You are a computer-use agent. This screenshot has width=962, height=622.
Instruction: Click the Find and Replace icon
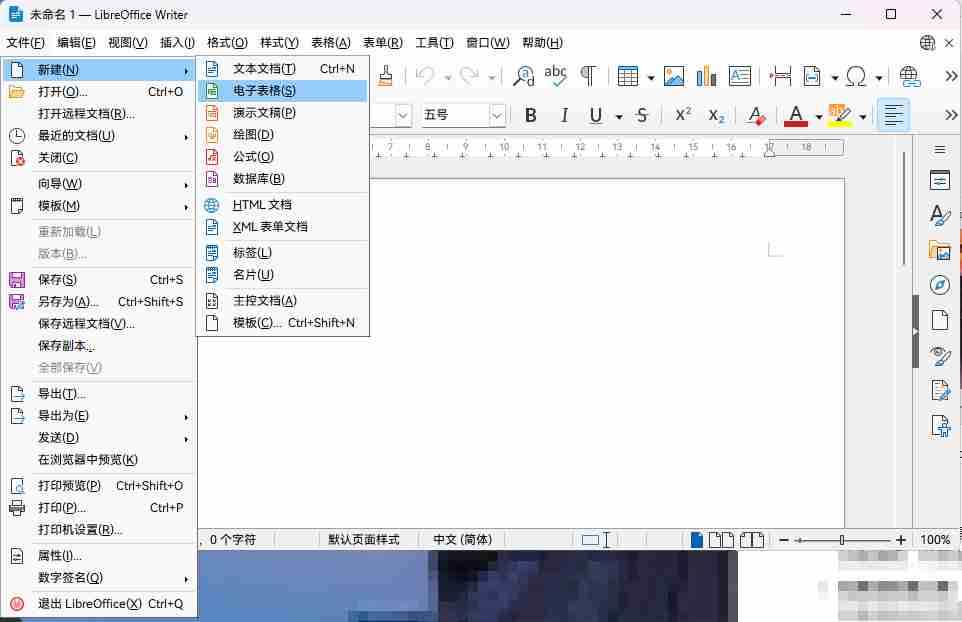tap(523, 76)
